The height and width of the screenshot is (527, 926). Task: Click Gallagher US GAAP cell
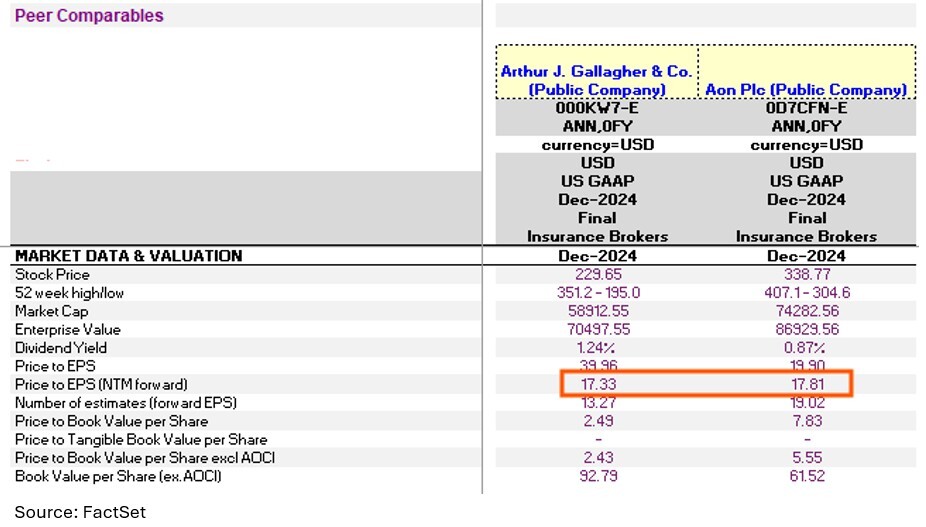tap(597, 181)
